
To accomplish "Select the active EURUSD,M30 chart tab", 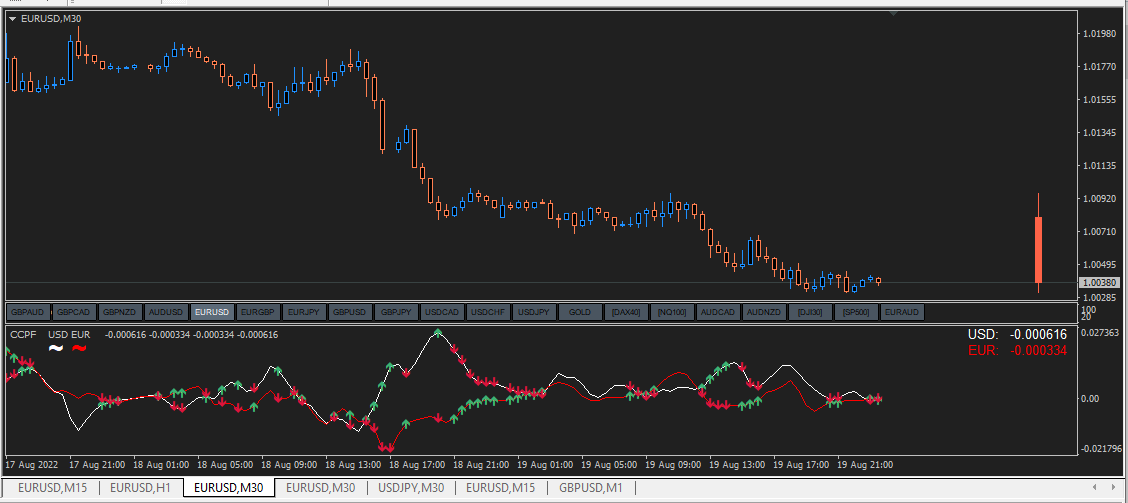I will pyautogui.click(x=229, y=488).
